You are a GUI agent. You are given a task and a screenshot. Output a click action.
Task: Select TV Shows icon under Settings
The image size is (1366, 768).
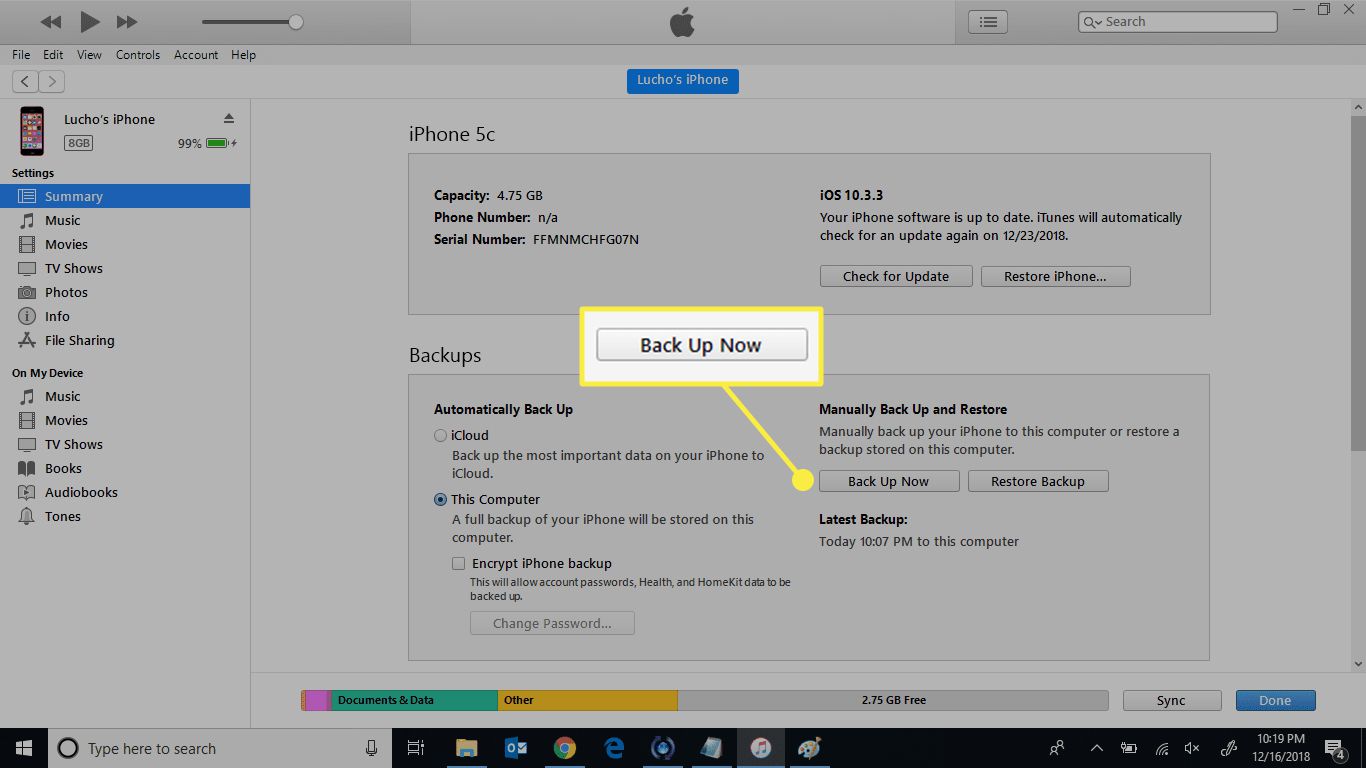[x=27, y=268]
